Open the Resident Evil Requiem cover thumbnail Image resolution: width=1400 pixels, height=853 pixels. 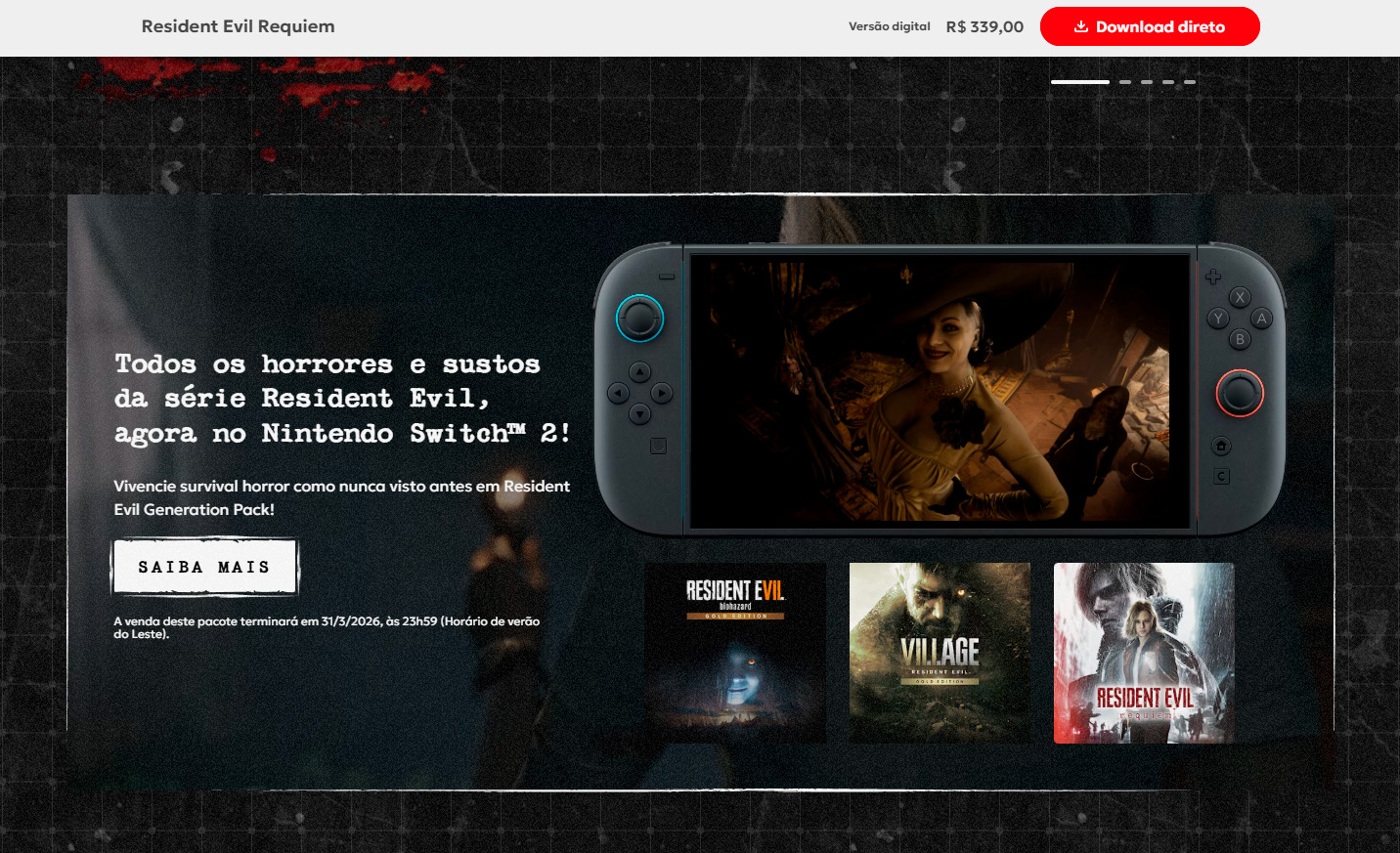(x=1144, y=653)
